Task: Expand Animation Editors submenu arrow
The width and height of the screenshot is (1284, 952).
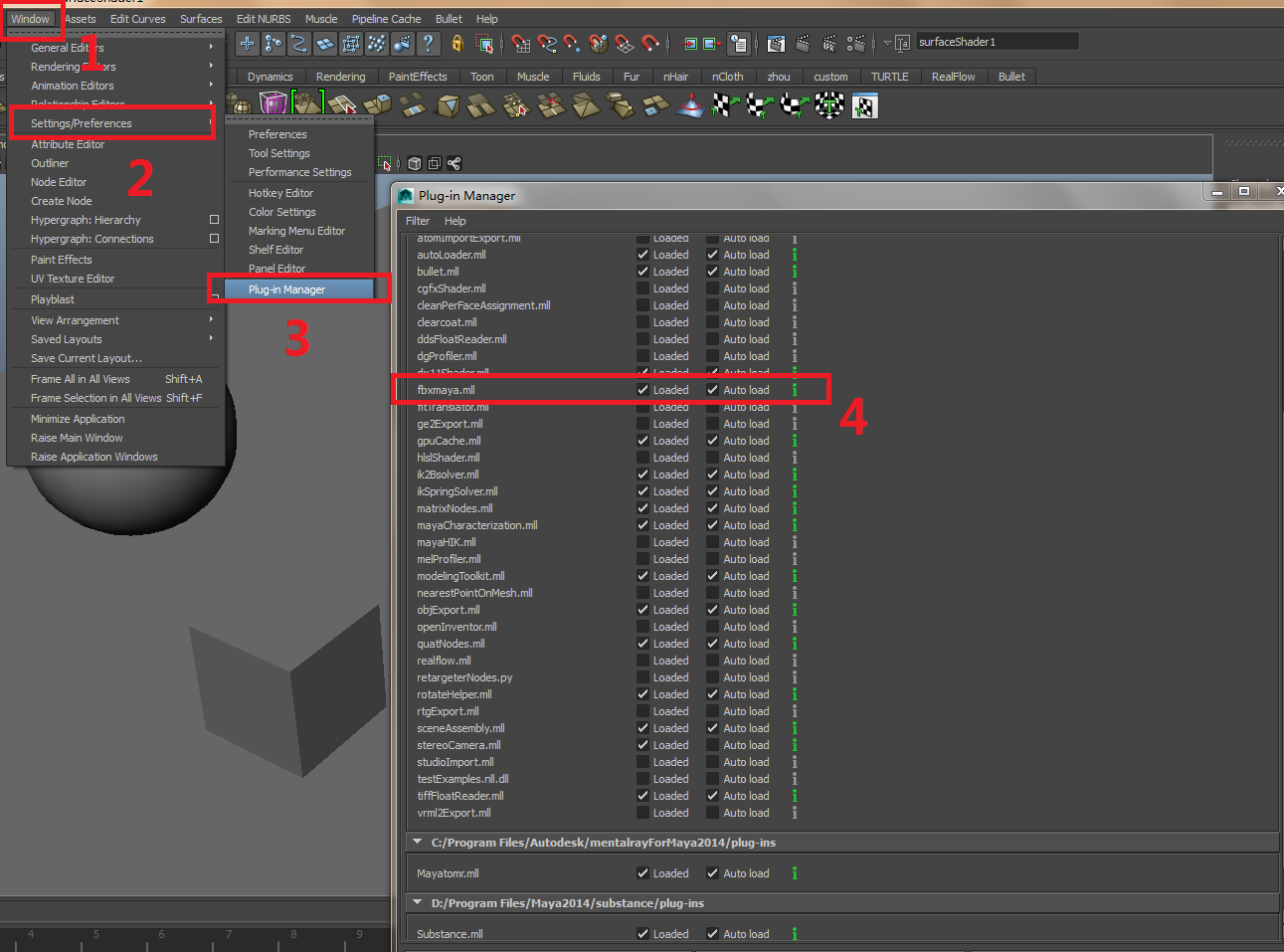Action: coord(211,85)
